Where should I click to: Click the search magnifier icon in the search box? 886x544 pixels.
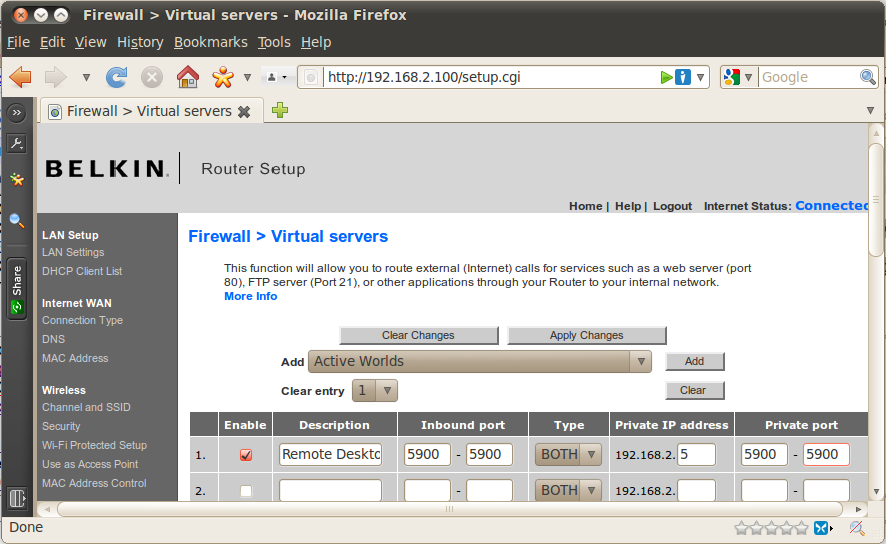867,77
